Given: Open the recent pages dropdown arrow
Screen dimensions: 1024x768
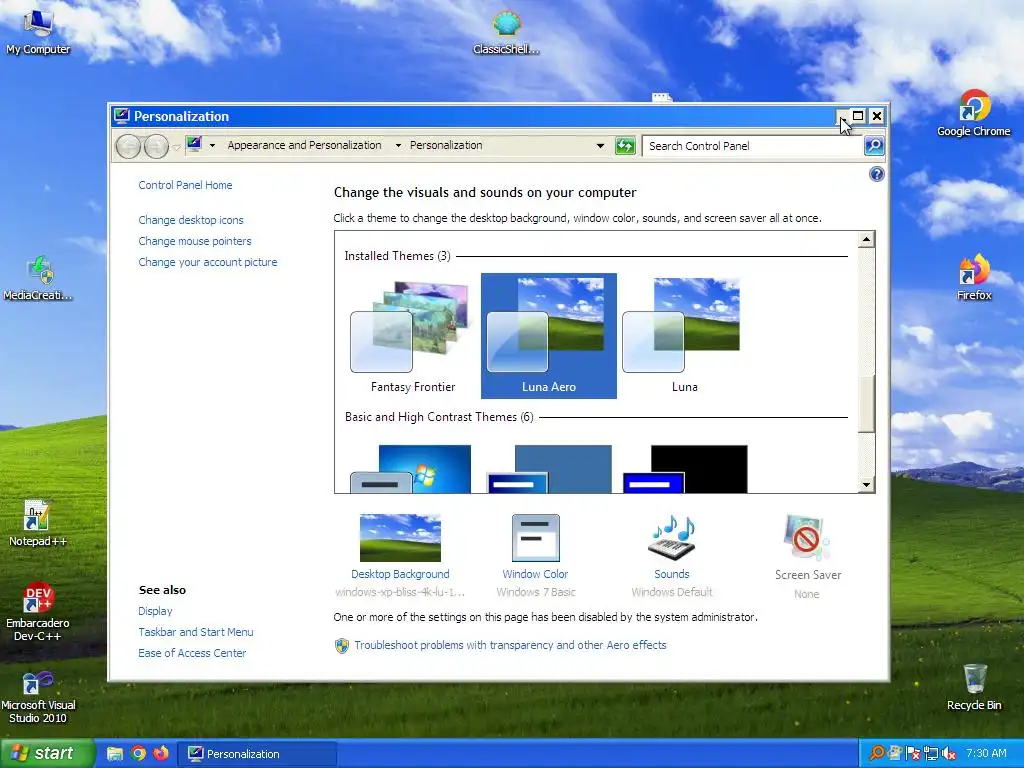Looking at the screenshot, I should [176, 147].
